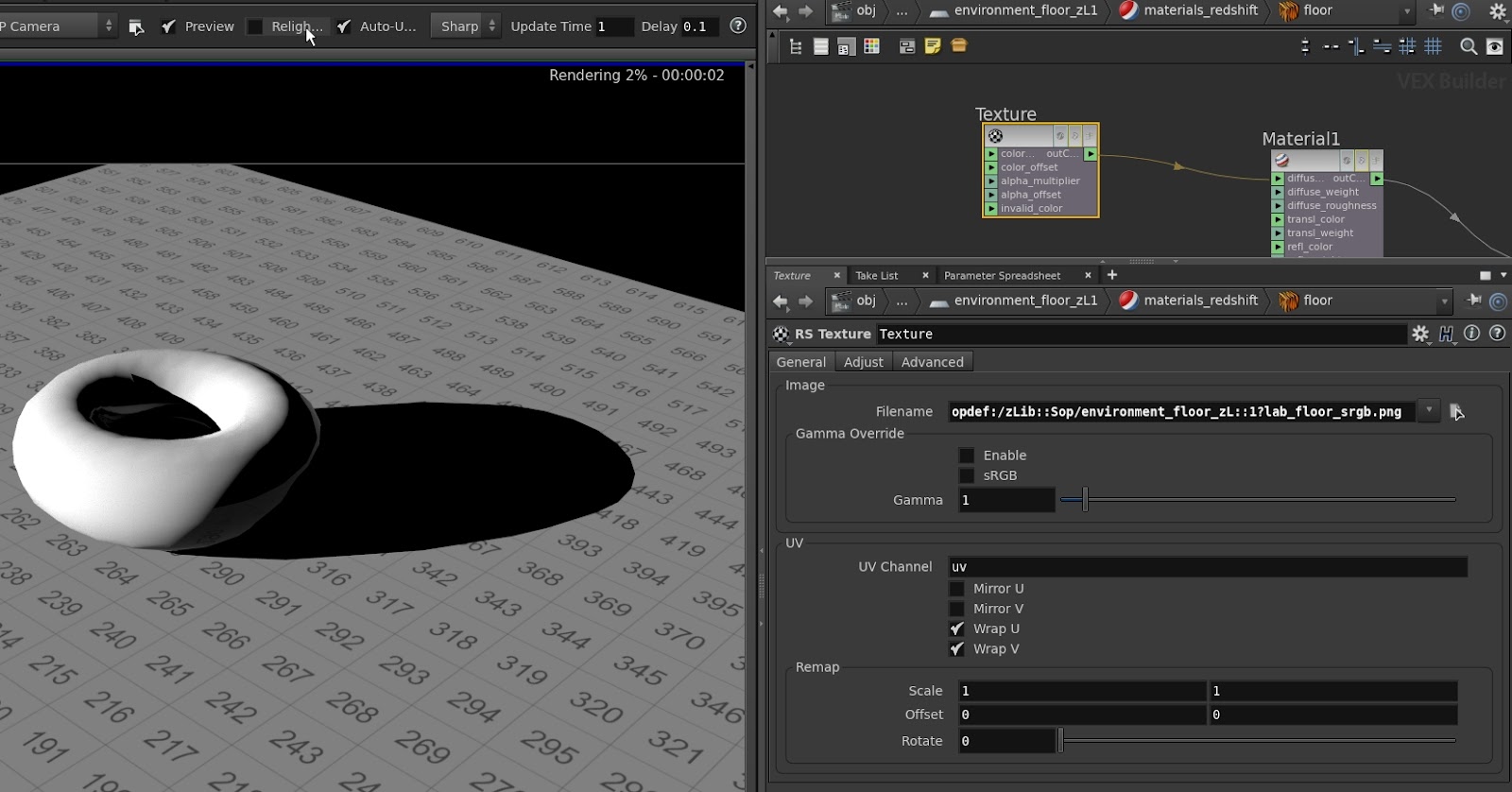Expand the ellipsis path segment in network editor
This screenshot has width=1512, height=792.
pos(902,10)
